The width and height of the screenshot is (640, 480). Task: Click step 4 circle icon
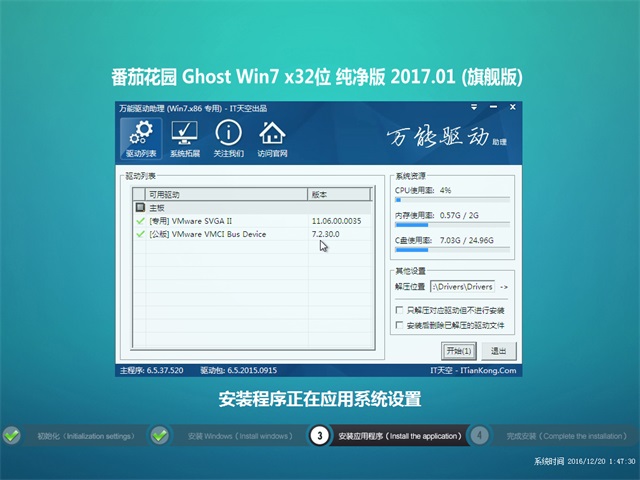pos(479,436)
